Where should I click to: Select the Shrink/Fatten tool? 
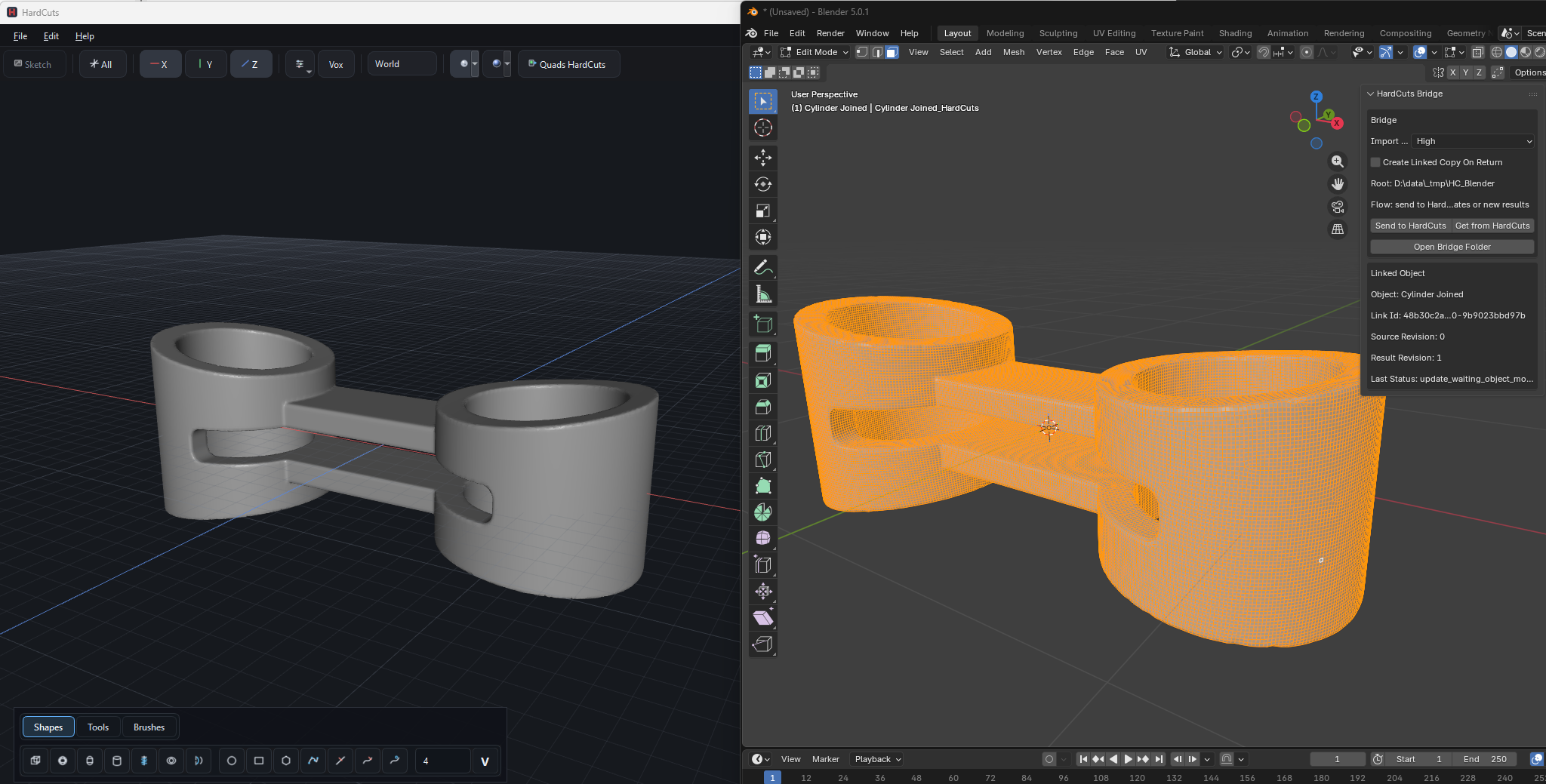[x=763, y=591]
